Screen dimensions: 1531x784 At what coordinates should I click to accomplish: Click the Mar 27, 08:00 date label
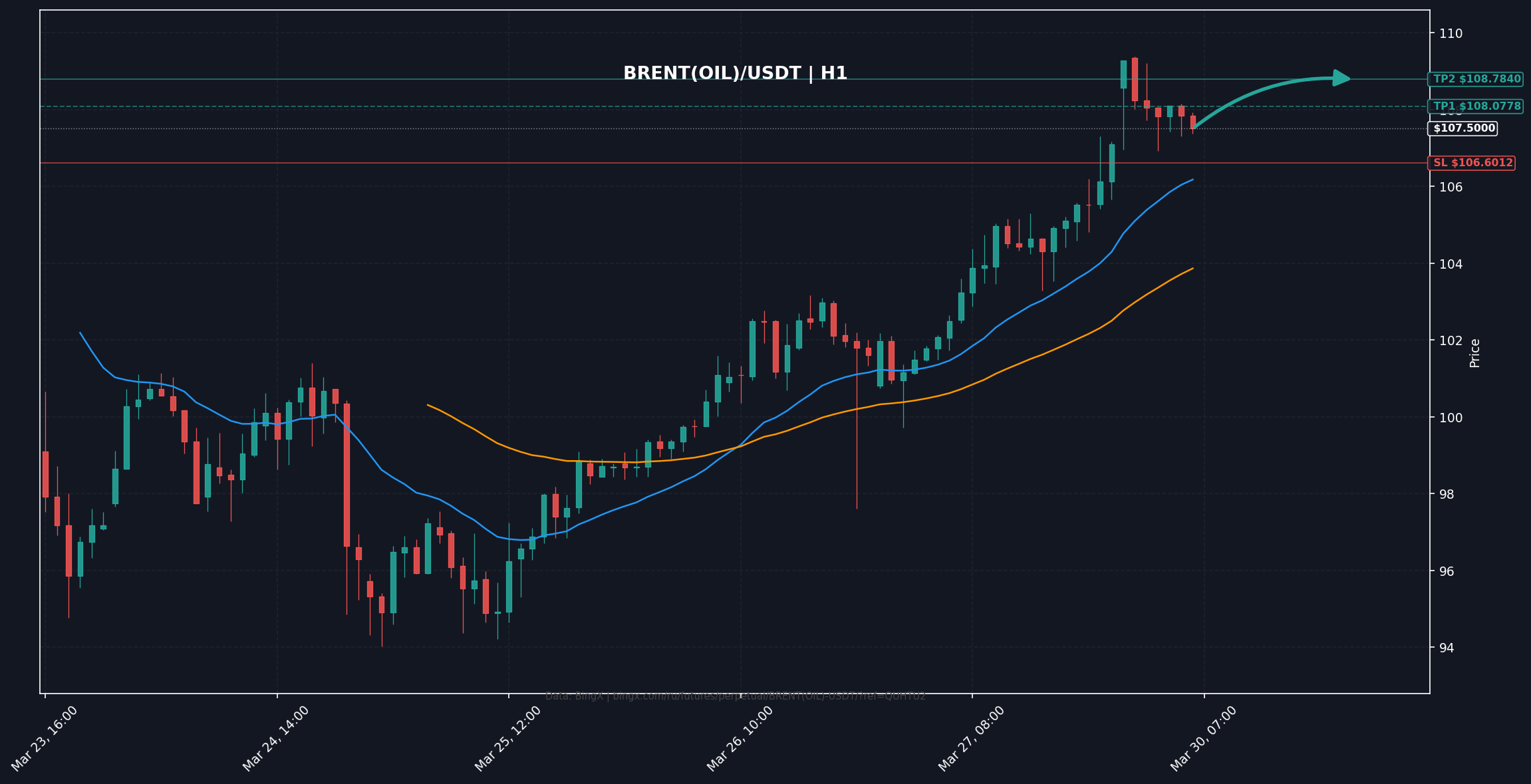click(x=972, y=739)
